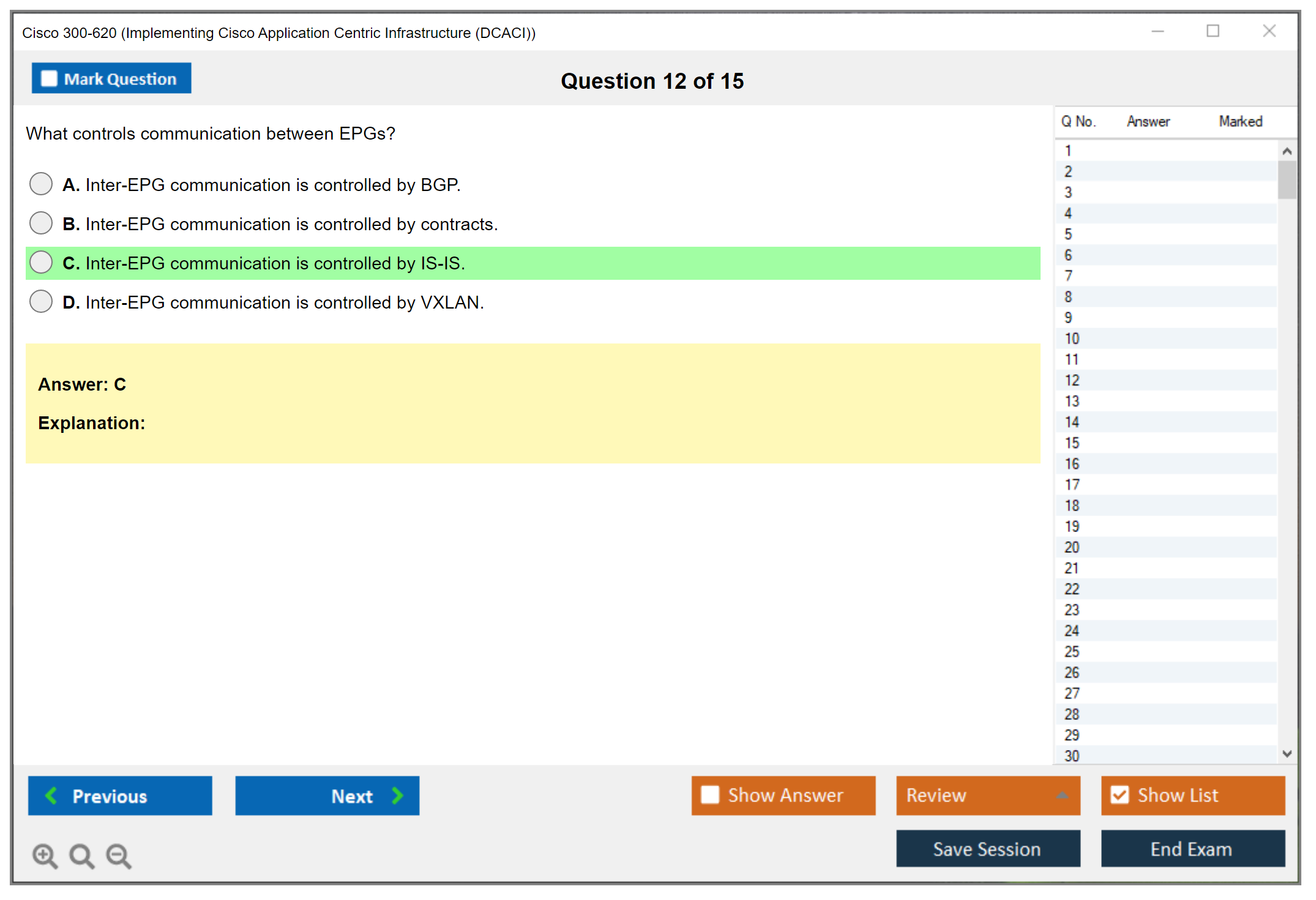Click the question list scroll up arrow
Viewport: 1316px width, 900px height.
(x=1287, y=151)
